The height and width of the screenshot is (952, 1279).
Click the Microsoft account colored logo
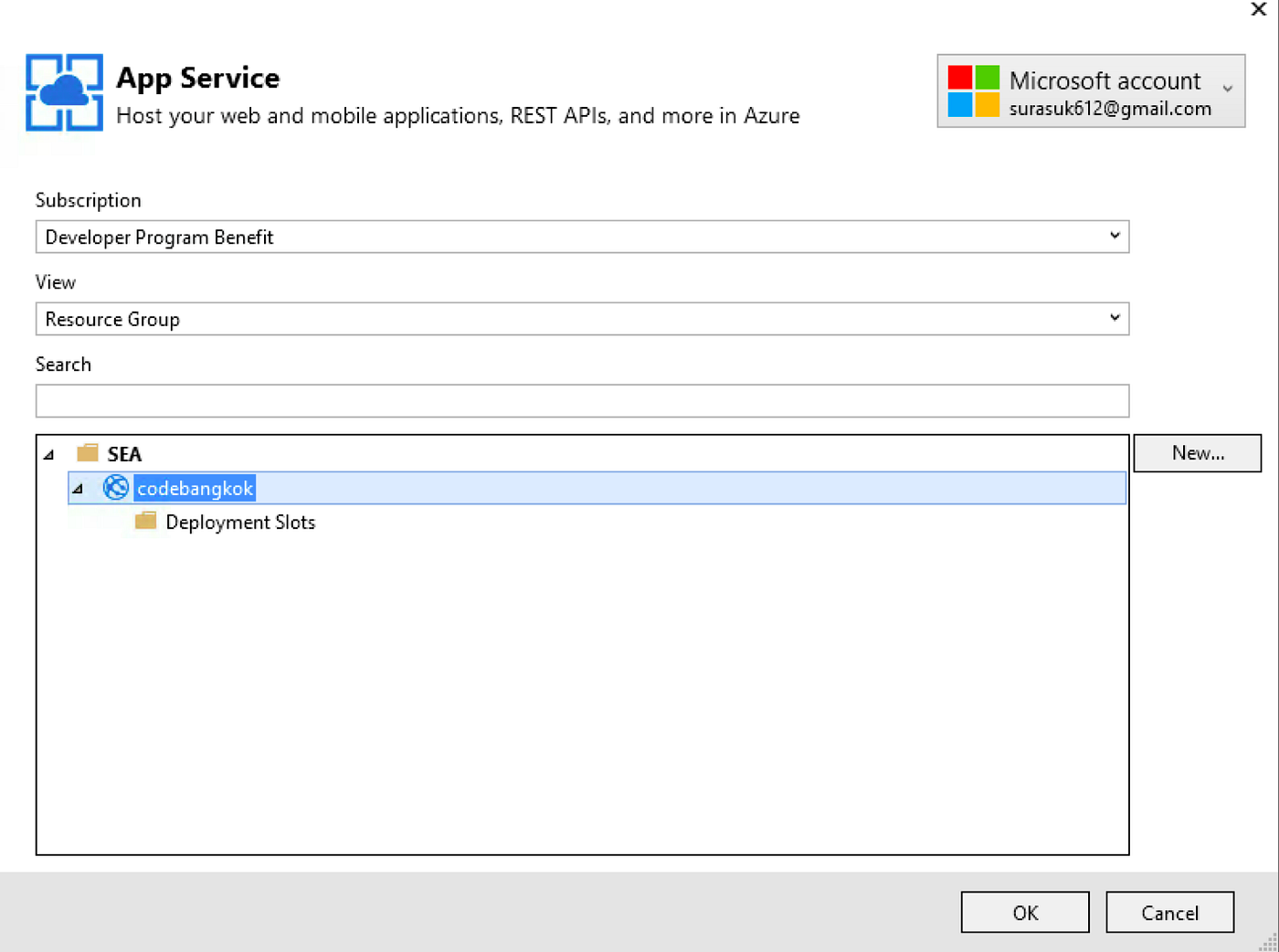click(974, 90)
